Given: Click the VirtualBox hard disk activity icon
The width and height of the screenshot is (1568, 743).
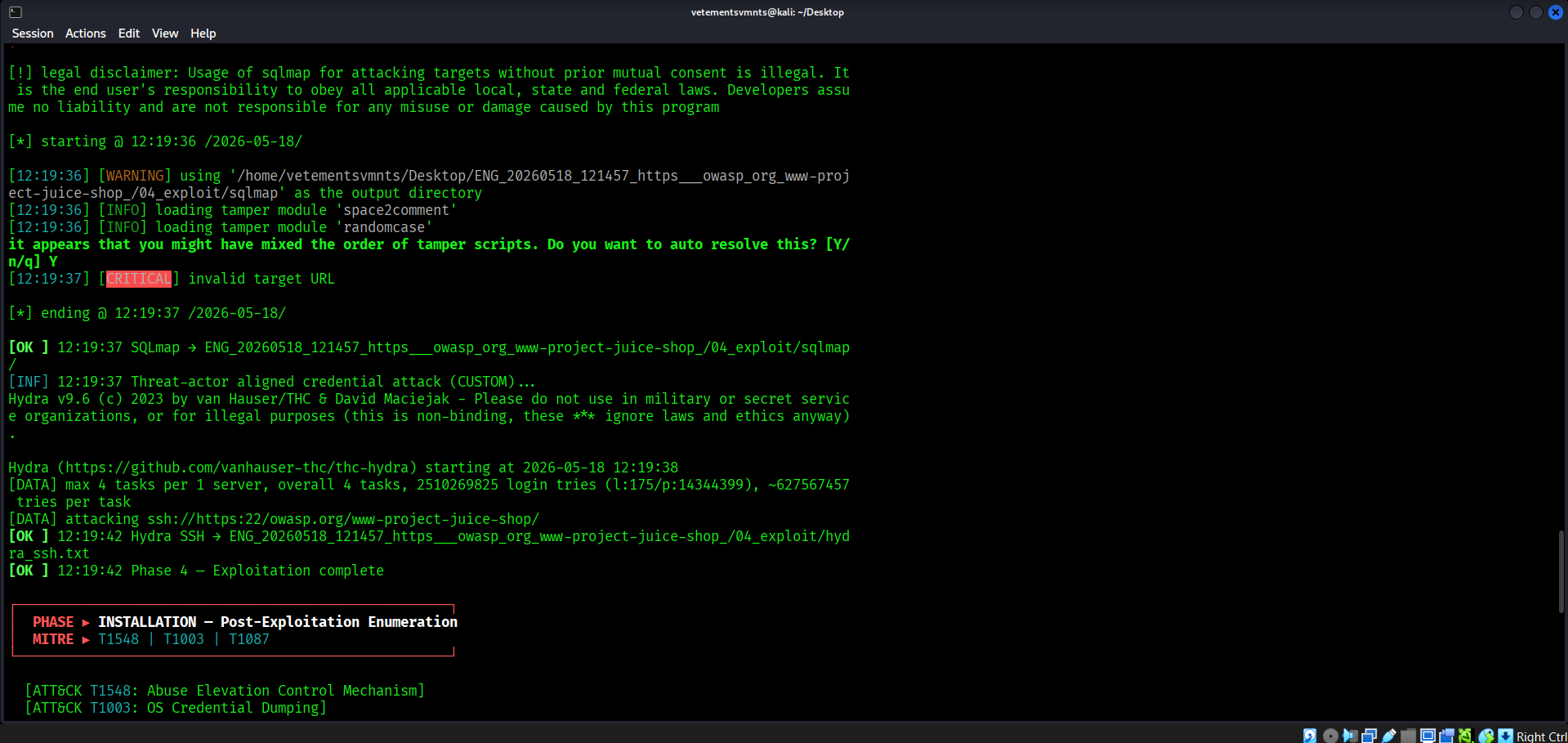Looking at the screenshot, I should pos(1310,736).
